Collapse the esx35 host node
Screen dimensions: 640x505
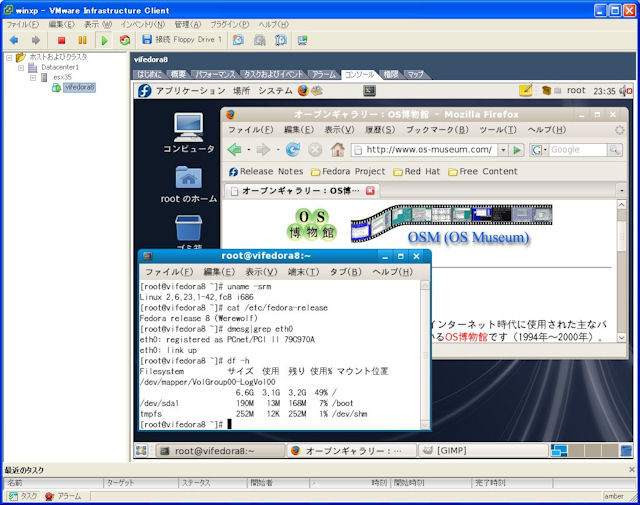point(33,78)
